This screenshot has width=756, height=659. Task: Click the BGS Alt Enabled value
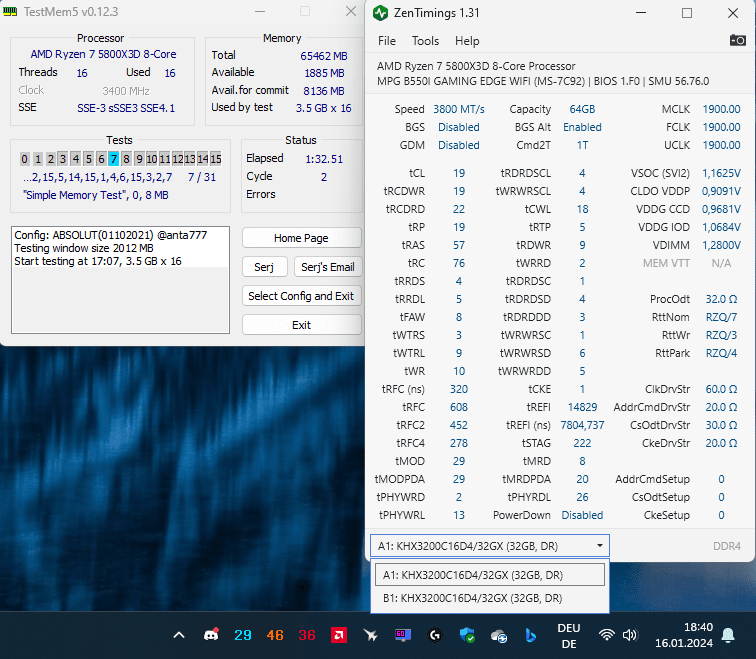[582, 127]
